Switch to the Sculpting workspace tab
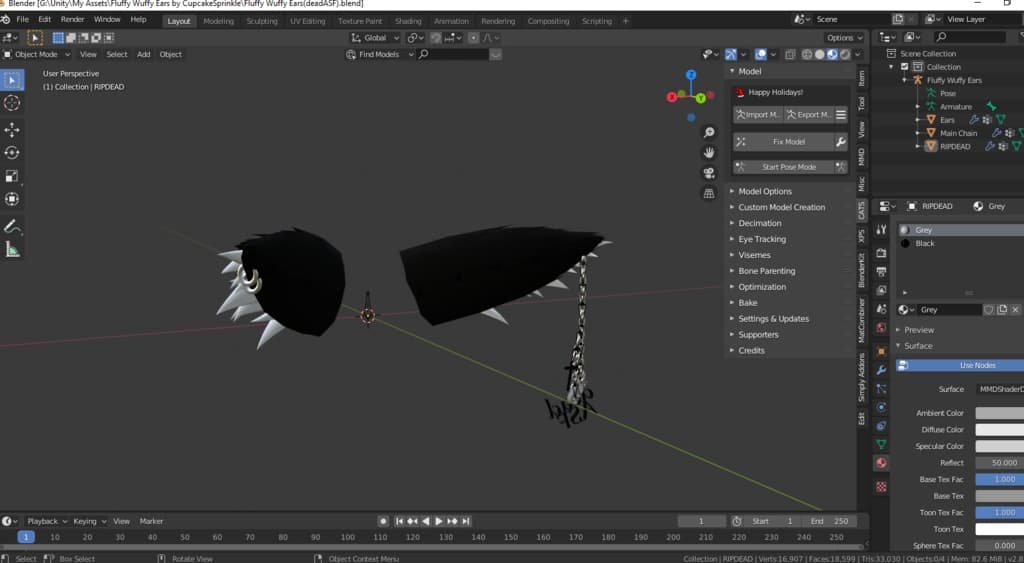The width and height of the screenshot is (1024, 563). coord(262,21)
